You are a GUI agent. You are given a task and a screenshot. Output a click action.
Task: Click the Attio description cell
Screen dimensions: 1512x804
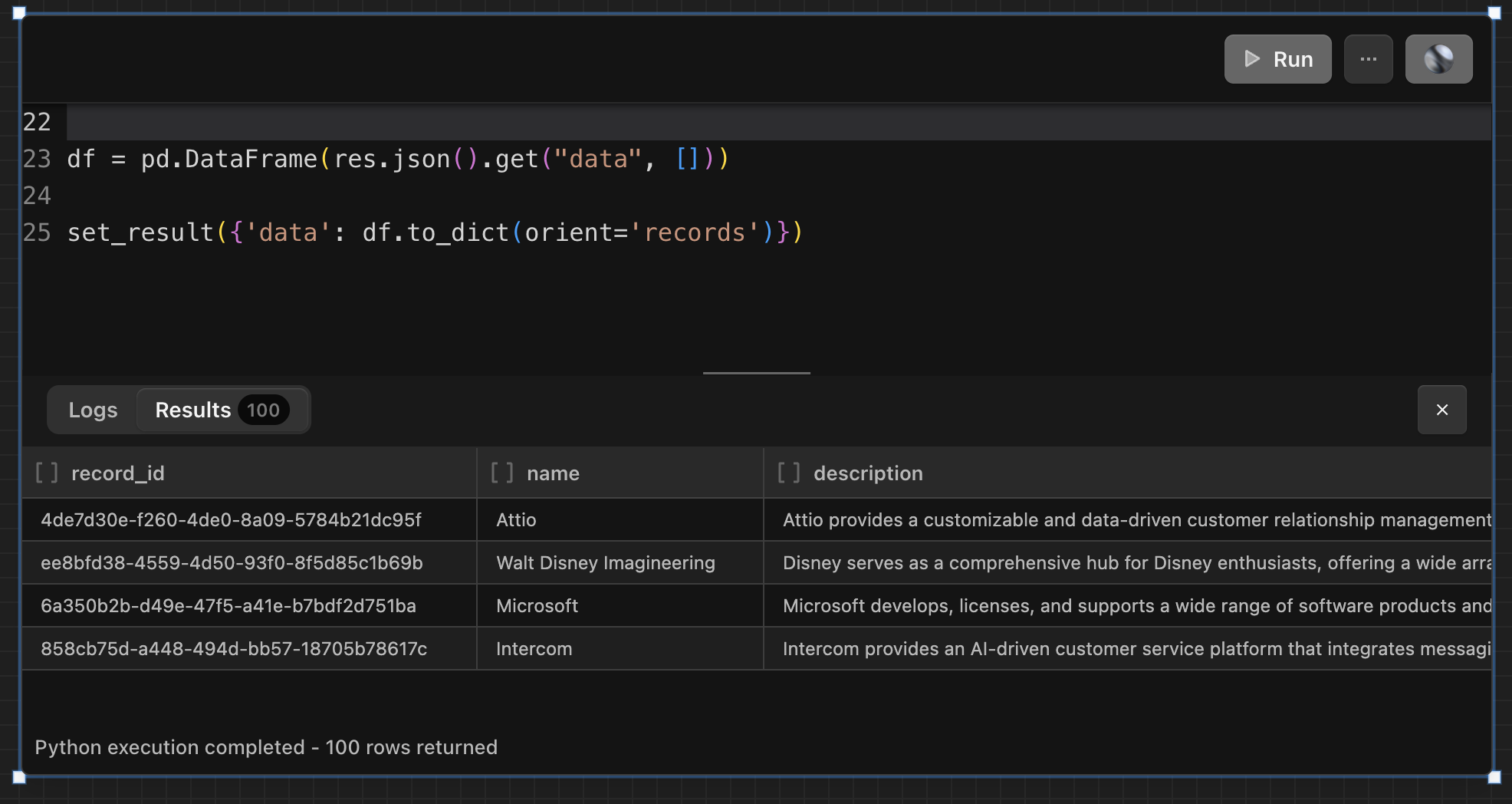click(1127, 520)
